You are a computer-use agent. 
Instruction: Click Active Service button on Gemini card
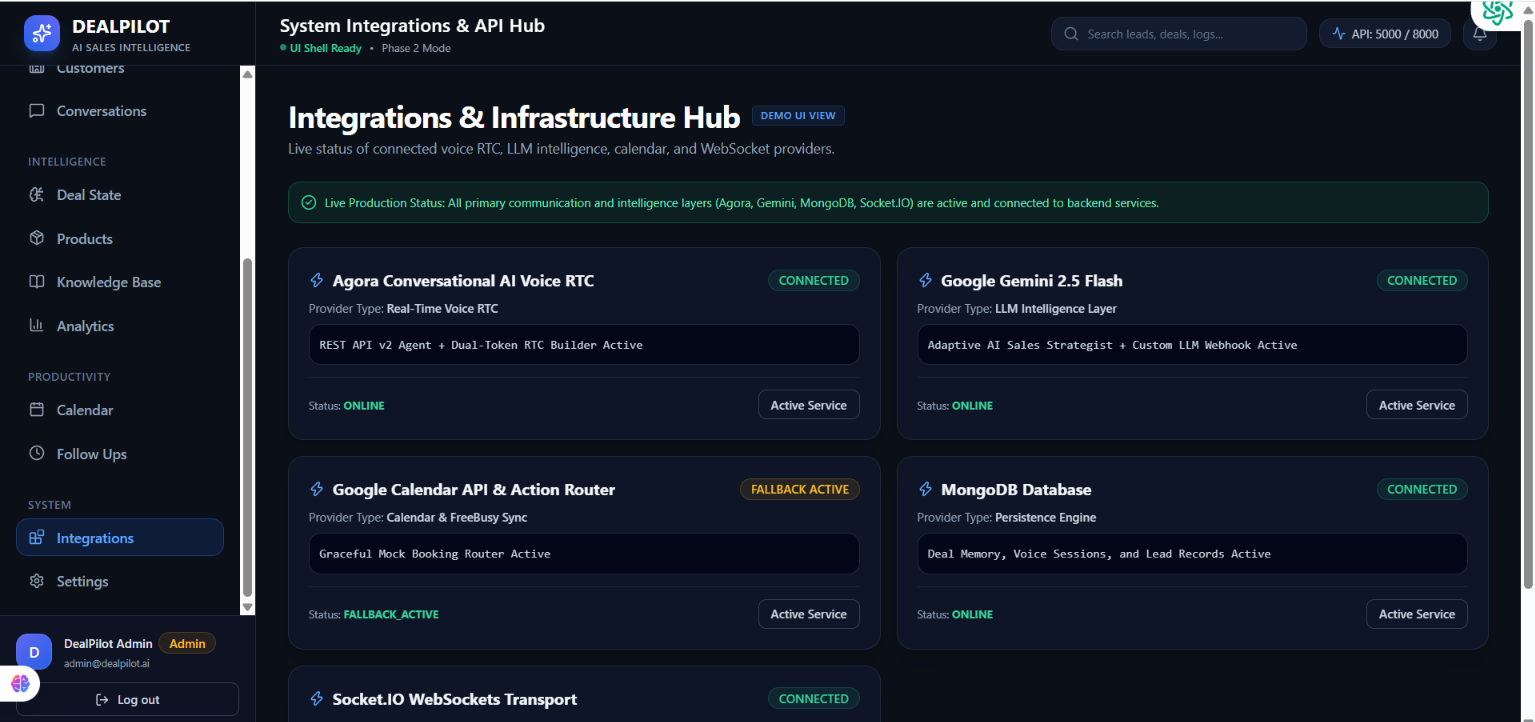[1416, 405]
